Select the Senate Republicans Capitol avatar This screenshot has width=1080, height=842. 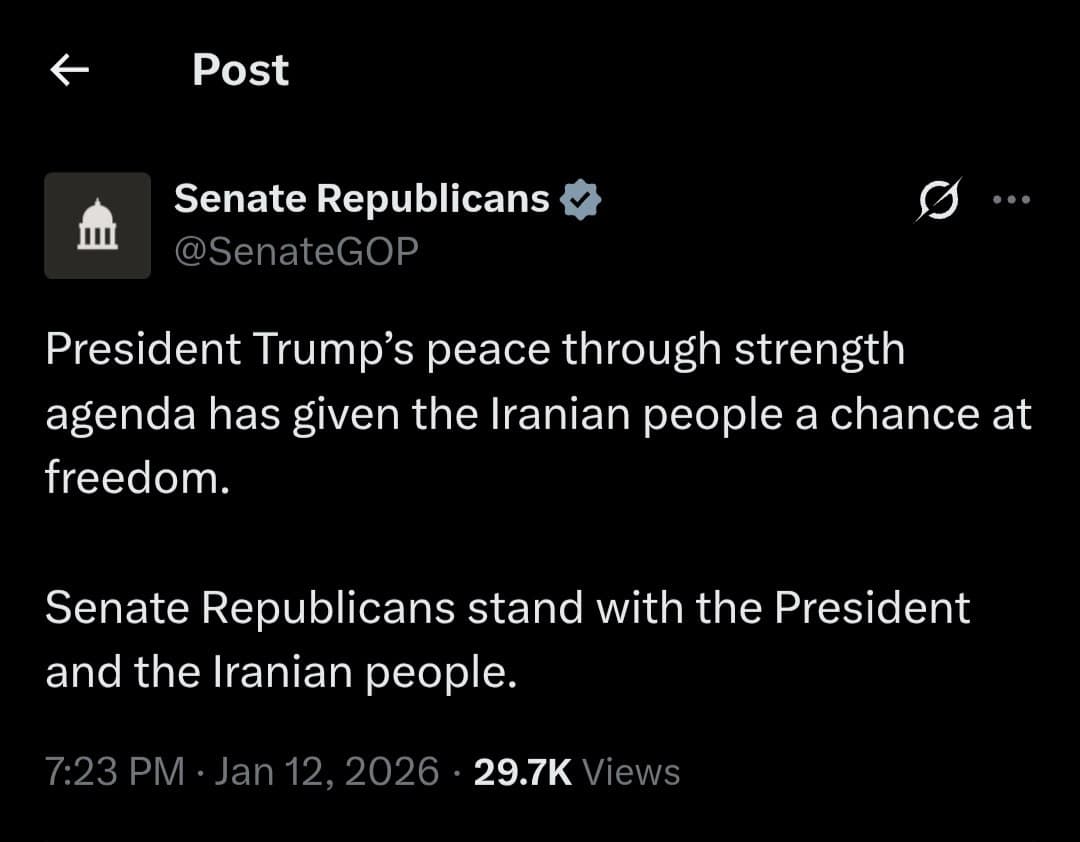point(97,225)
